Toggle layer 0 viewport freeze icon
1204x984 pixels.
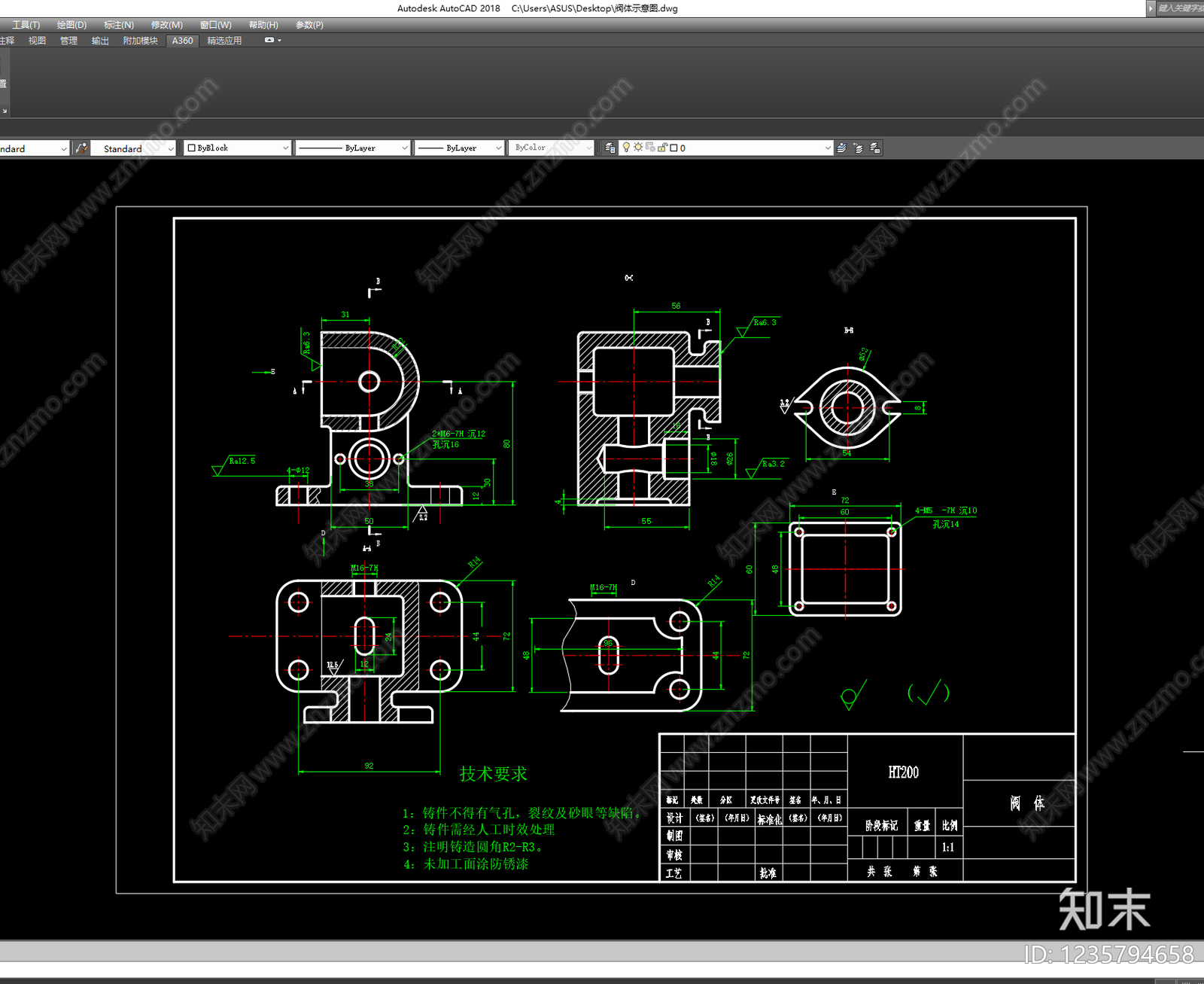coord(650,148)
